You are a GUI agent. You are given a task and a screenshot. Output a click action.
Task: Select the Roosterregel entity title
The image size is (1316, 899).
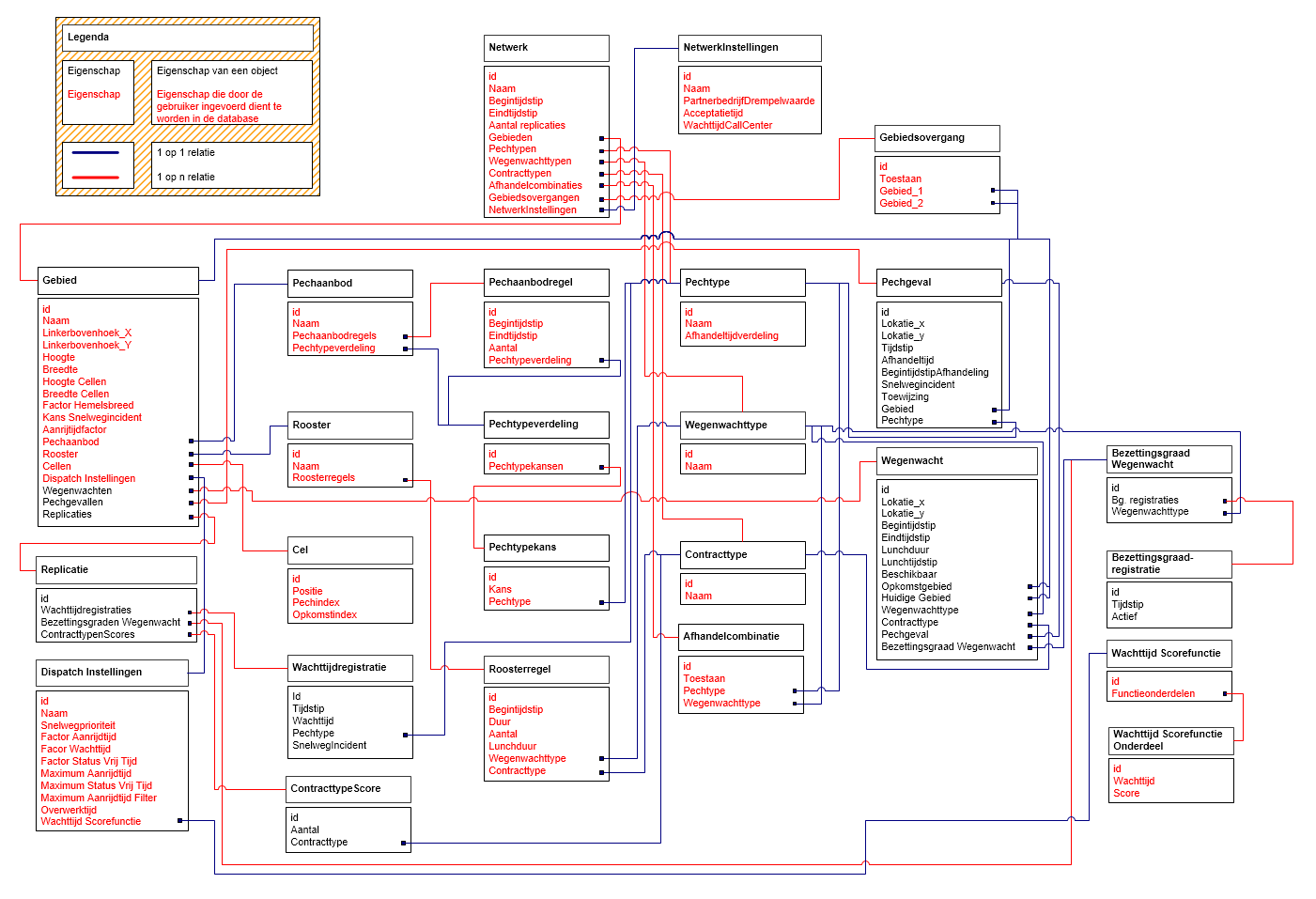(547, 670)
